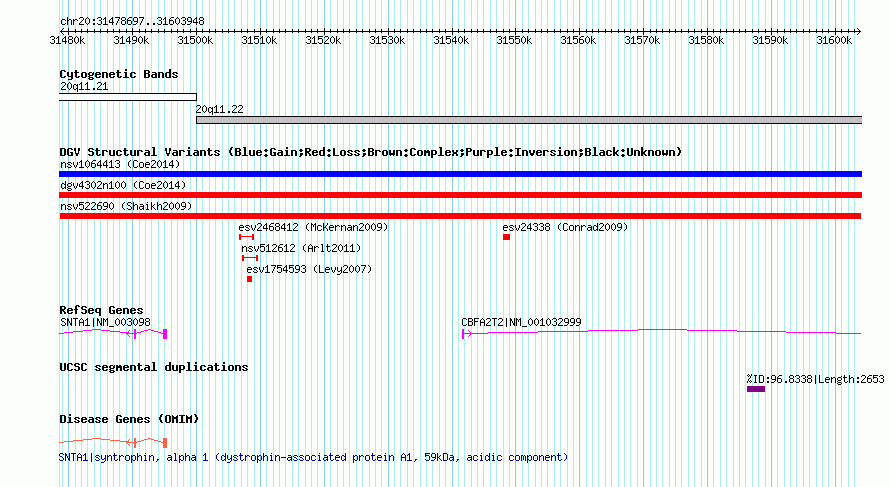Select the SNTA1 RefSeq magenta gene glyph
890x487 pixels.
pos(113,333)
